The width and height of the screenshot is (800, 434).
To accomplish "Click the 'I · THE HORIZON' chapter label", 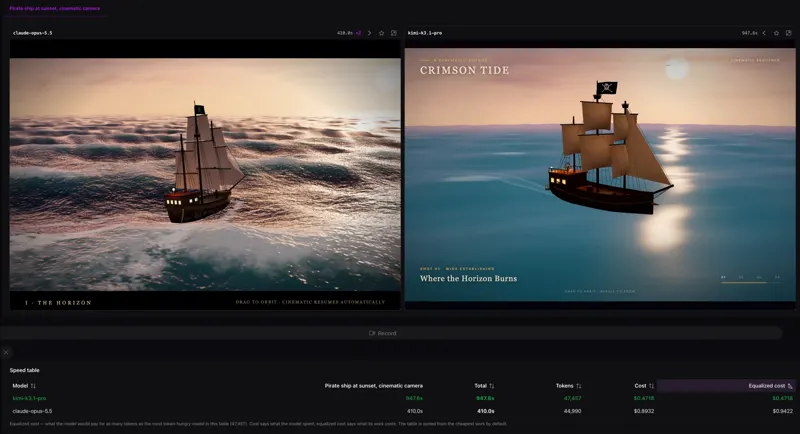I will click(x=58, y=302).
